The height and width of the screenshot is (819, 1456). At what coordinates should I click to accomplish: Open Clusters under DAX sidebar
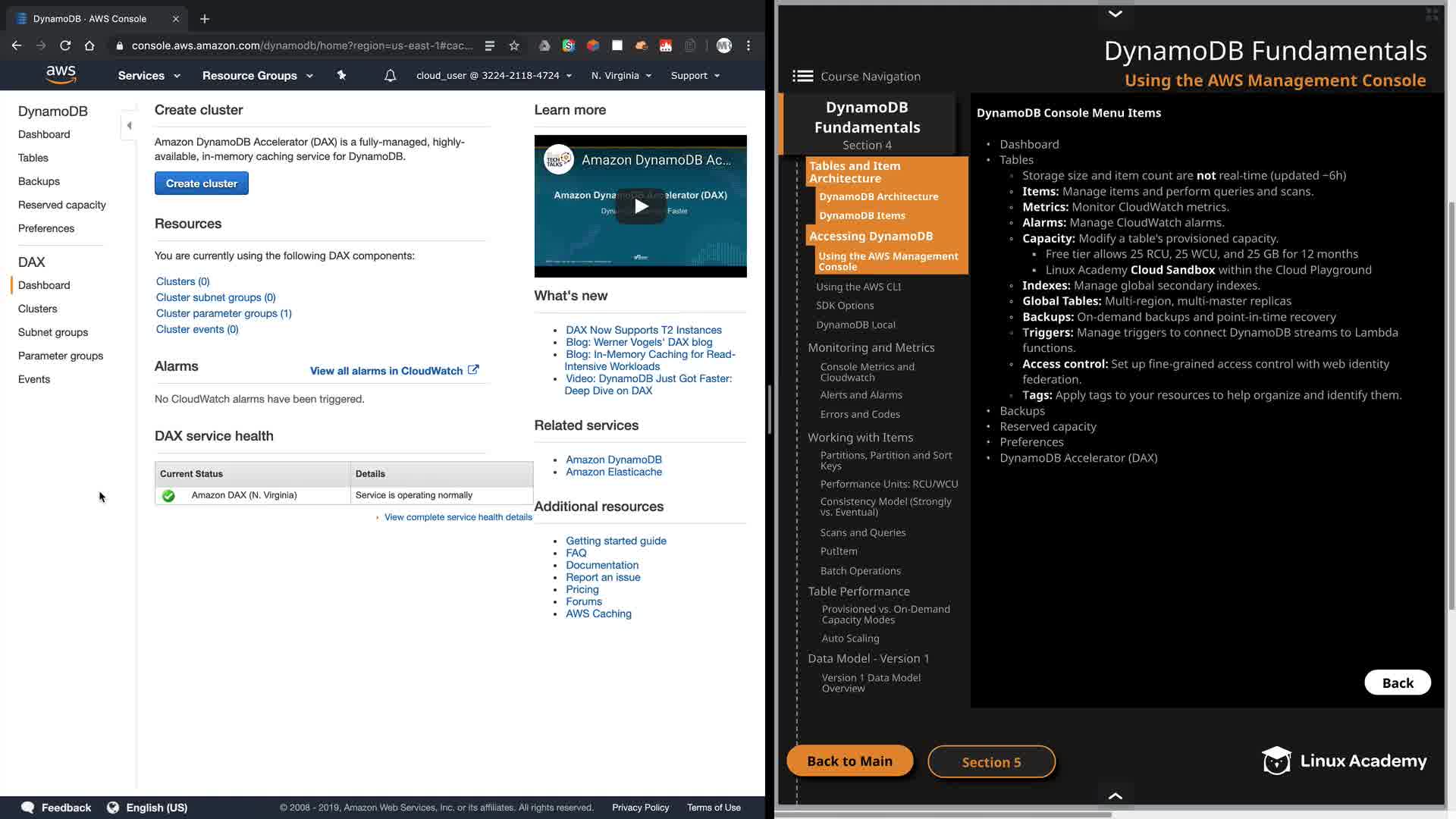(38, 309)
